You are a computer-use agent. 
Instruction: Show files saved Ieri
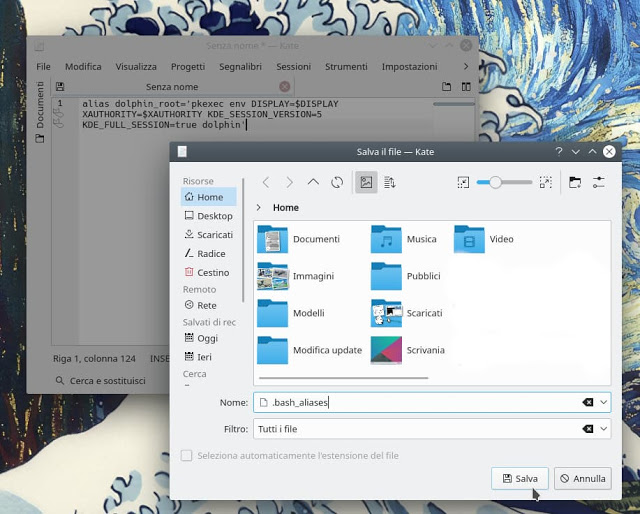pos(209,357)
